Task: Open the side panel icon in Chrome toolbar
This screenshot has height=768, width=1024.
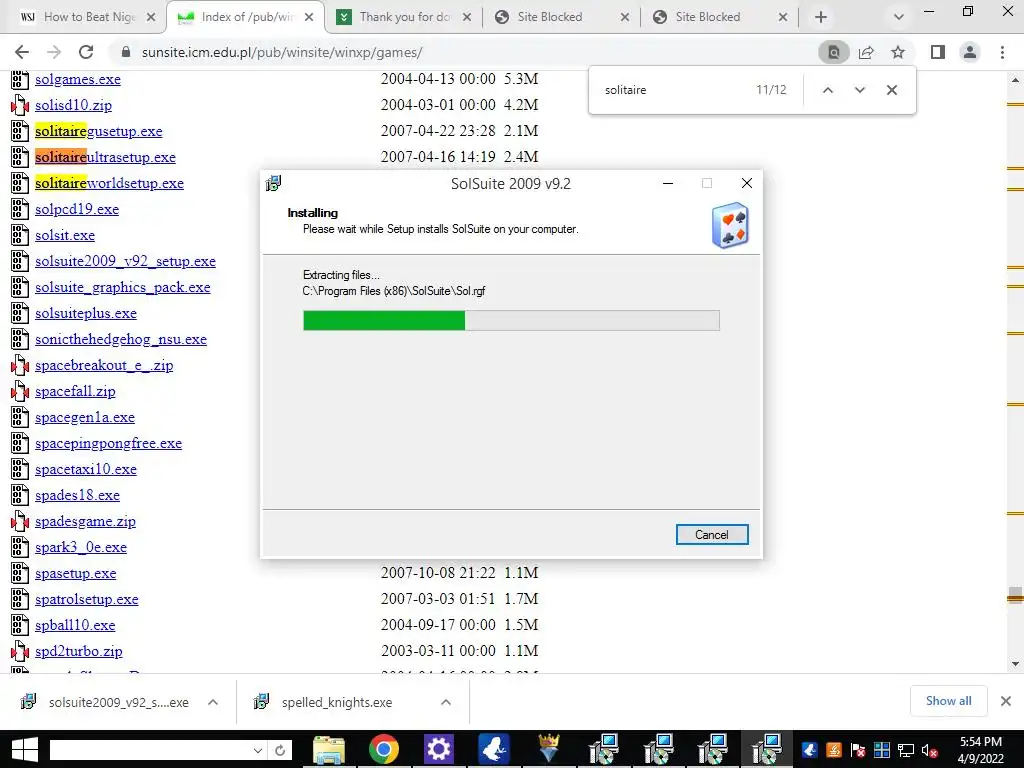Action: click(x=938, y=52)
